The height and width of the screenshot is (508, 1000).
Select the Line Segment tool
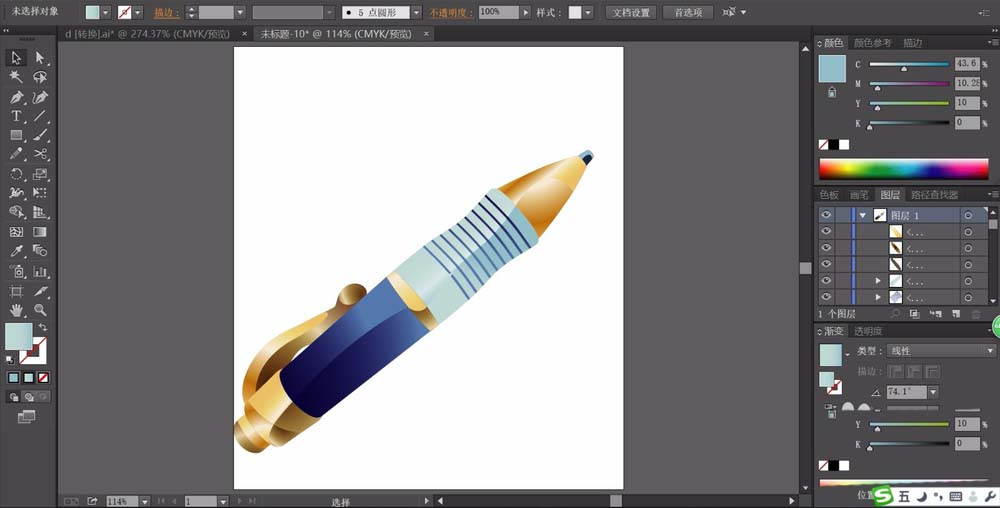(40, 116)
